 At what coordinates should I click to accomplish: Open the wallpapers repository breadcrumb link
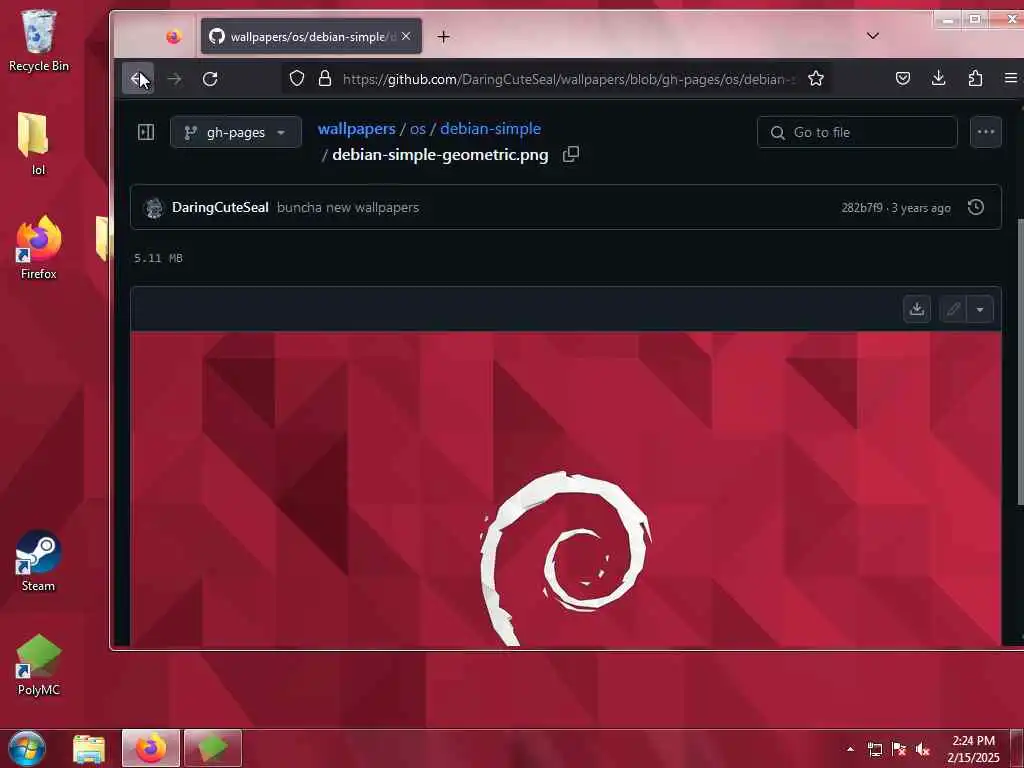(x=357, y=129)
